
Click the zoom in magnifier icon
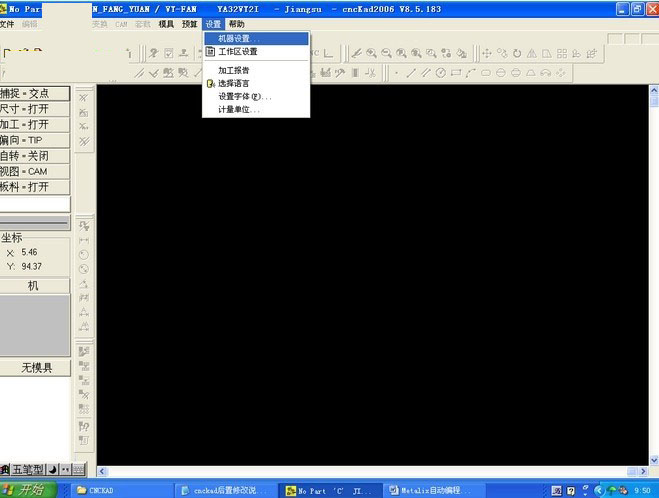pos(371,53)
